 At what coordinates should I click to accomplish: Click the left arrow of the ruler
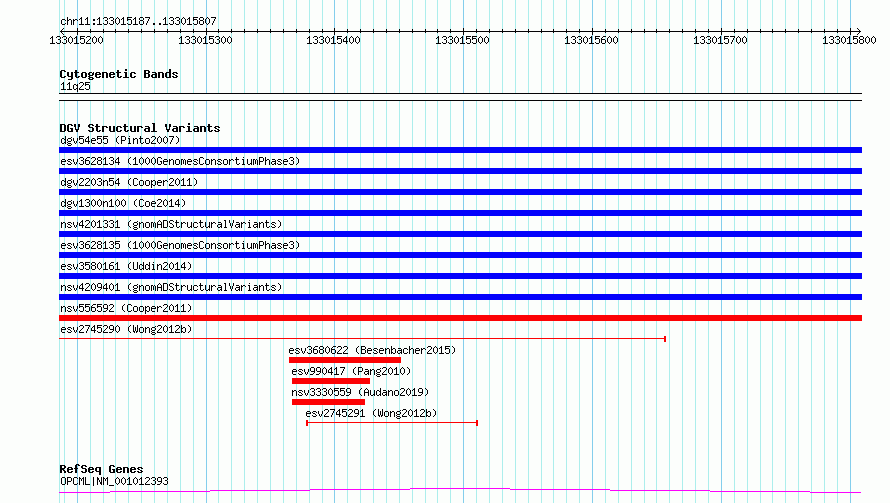click(62, 31)
